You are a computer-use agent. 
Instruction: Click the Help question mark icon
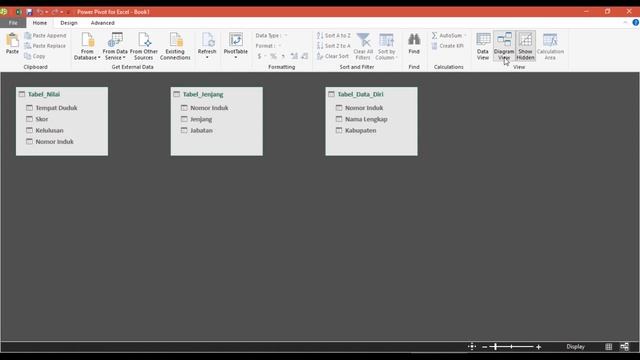point(636,23)
